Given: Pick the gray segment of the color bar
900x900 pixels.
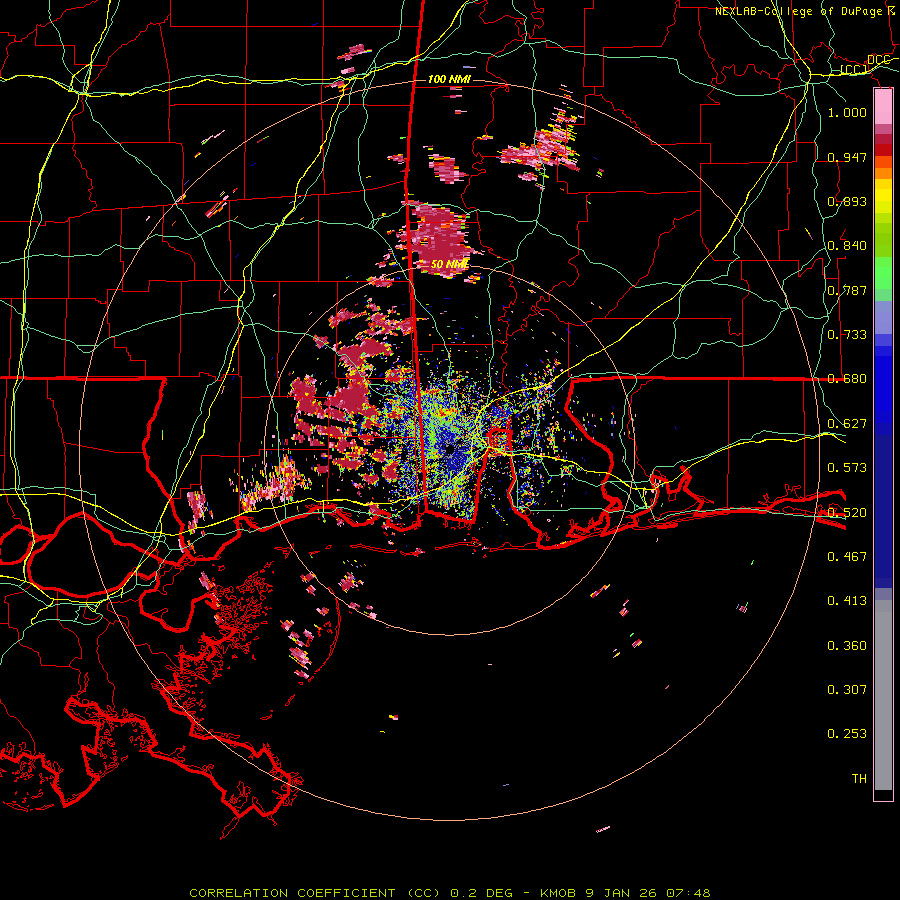Looking at the screenshot, I should click(883, 695).
